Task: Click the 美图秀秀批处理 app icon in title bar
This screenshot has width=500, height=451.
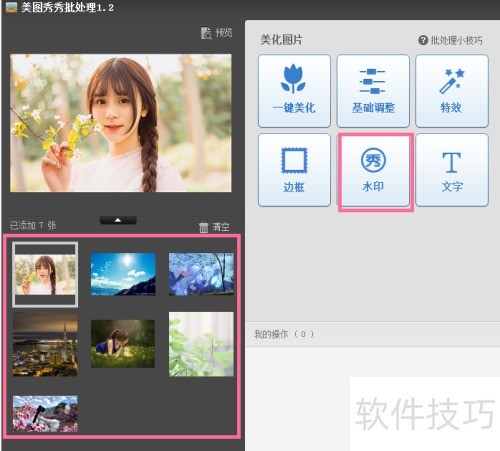Action: coord(11,7)
